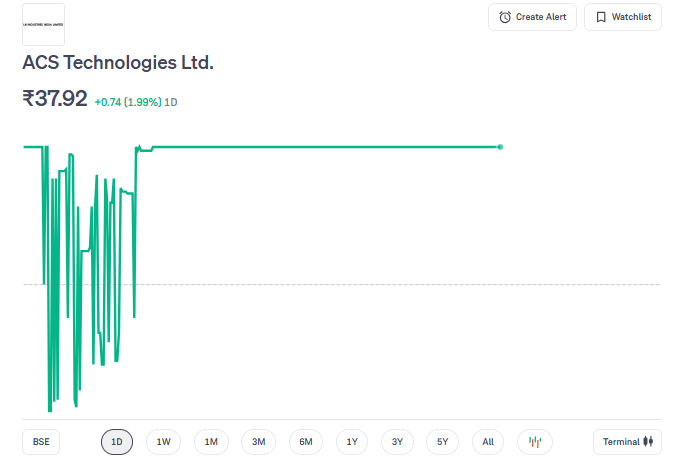View the 5Y price history
This screenshot has height=462, width=674.
click(443, 441)
